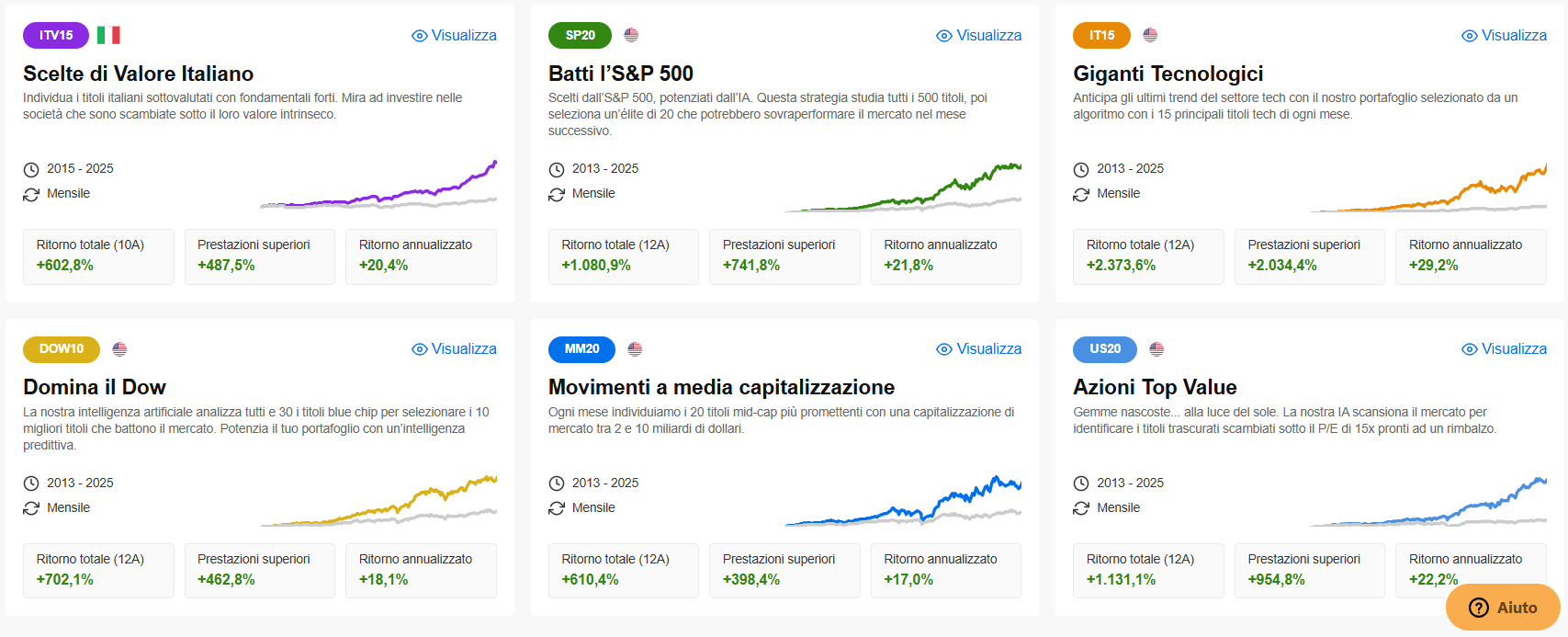This screenshot has width=1568, height=637.
Task: Select the blue US20 strategy badge
Action: click(1105, 349)
